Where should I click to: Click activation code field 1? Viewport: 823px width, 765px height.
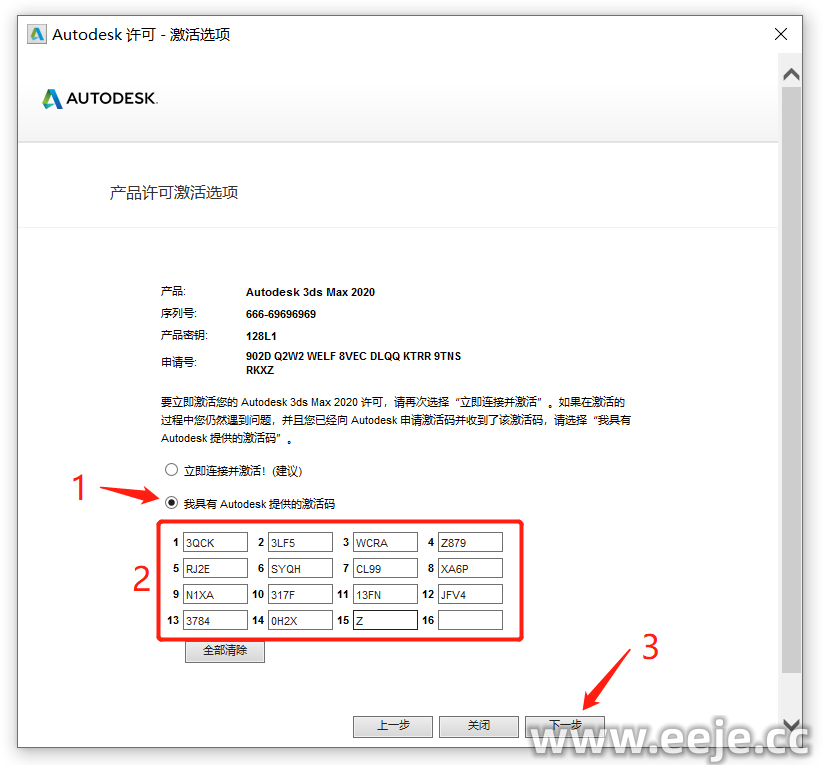point(214,542)
